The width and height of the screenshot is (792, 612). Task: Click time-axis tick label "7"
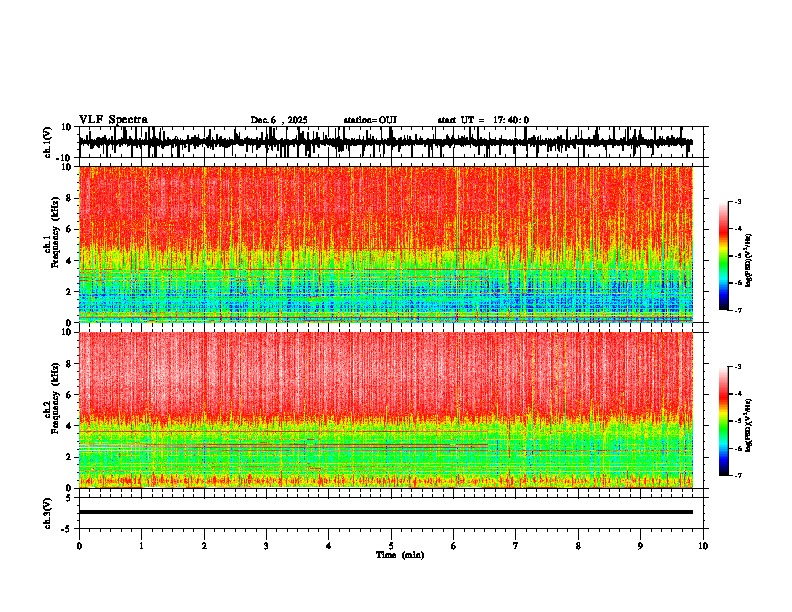click(516, 546)
